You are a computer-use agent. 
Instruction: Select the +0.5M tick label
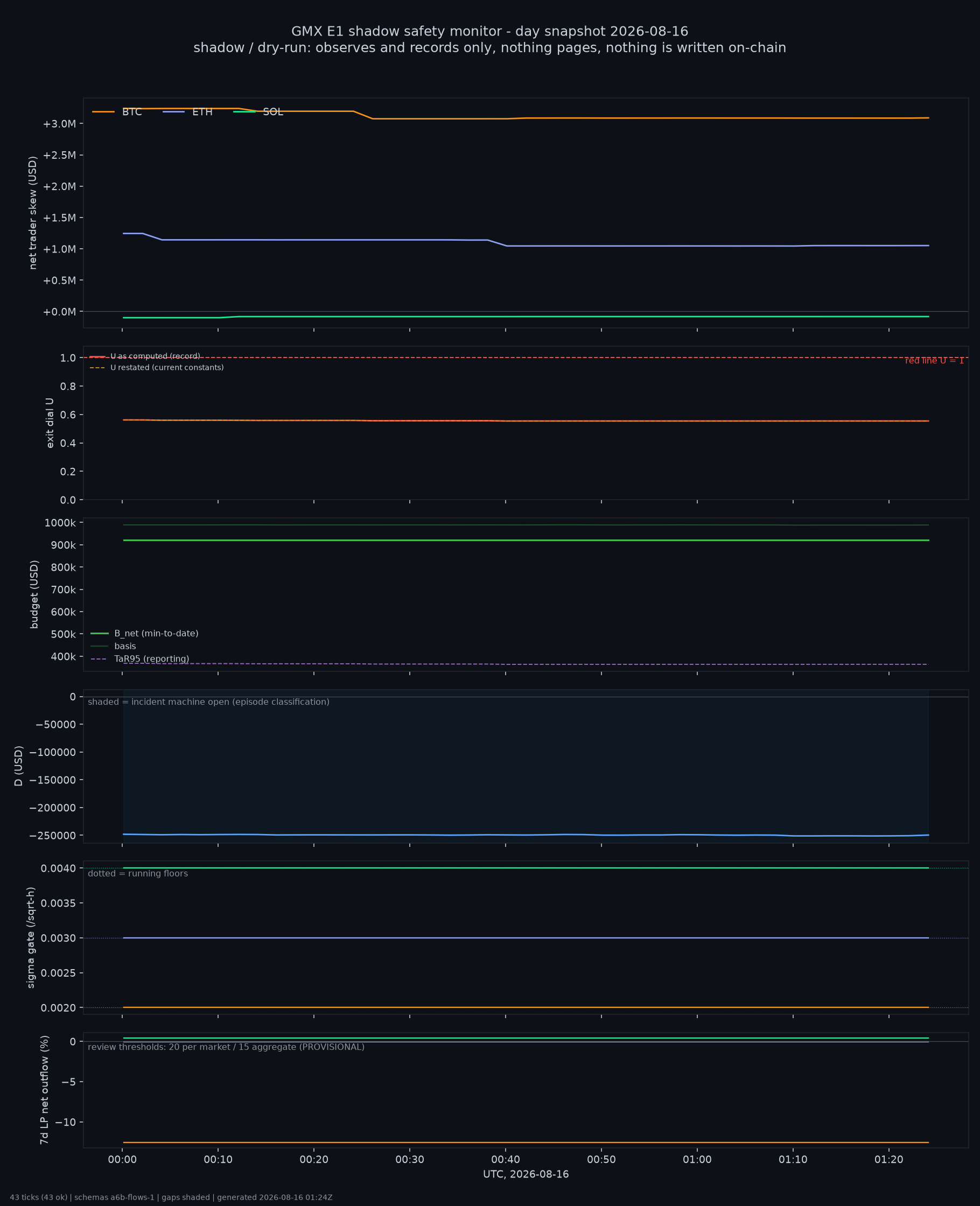click(x=59, y=281)
